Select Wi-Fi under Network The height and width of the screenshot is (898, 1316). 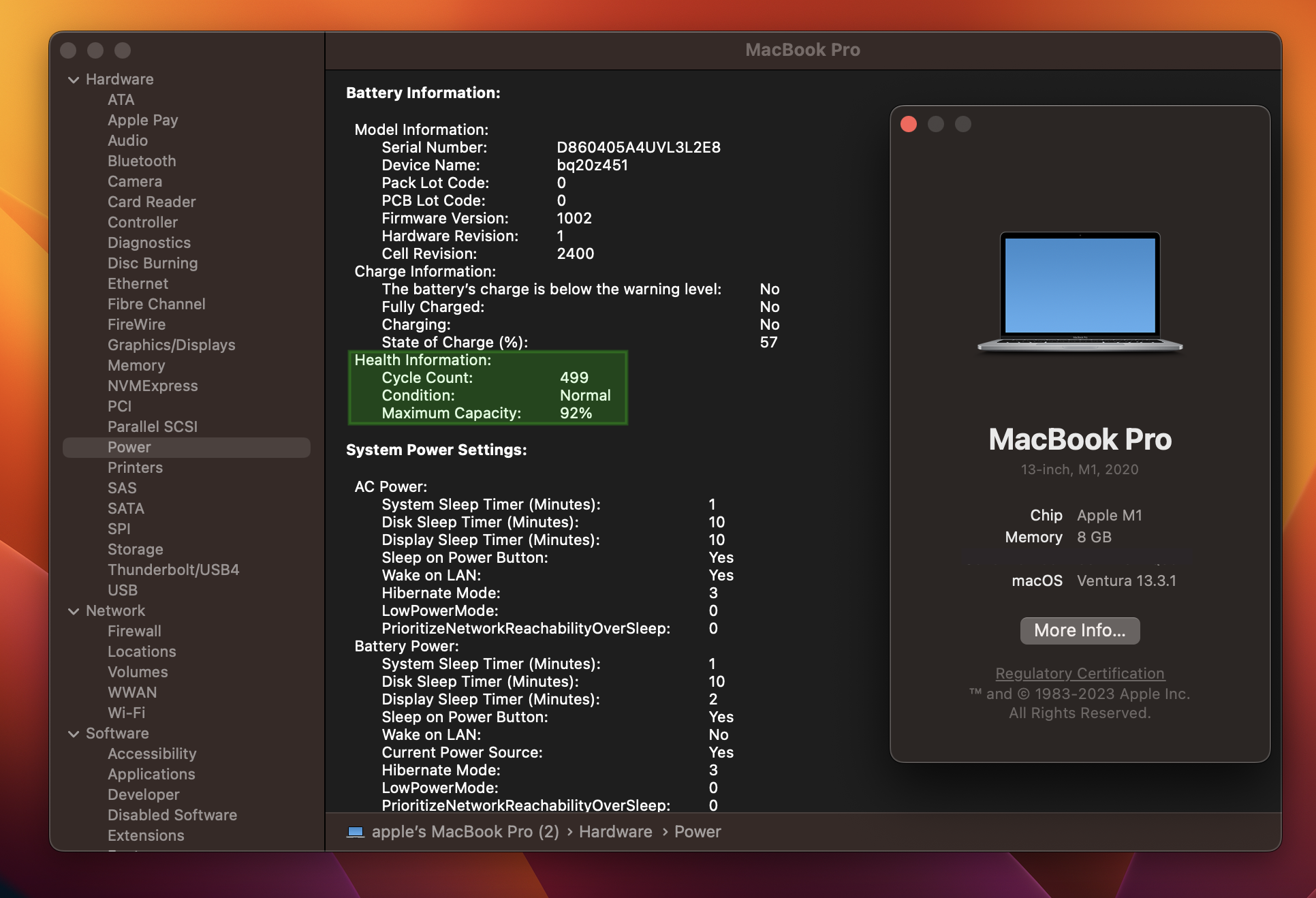(x=126, y=713)
